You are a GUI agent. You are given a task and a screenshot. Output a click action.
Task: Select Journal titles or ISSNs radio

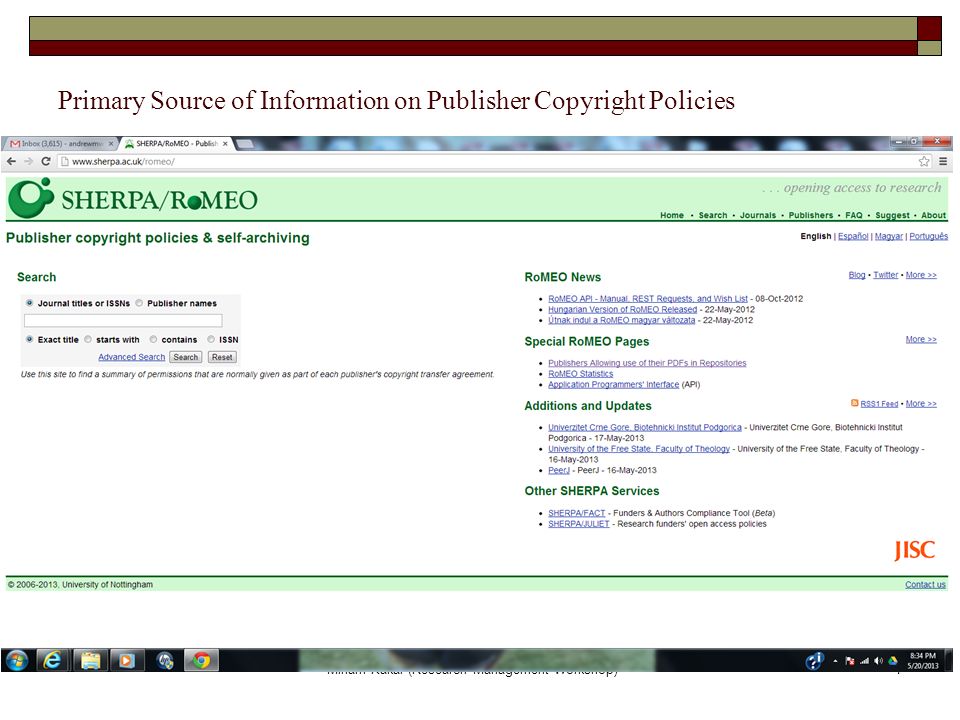(29, 302)
